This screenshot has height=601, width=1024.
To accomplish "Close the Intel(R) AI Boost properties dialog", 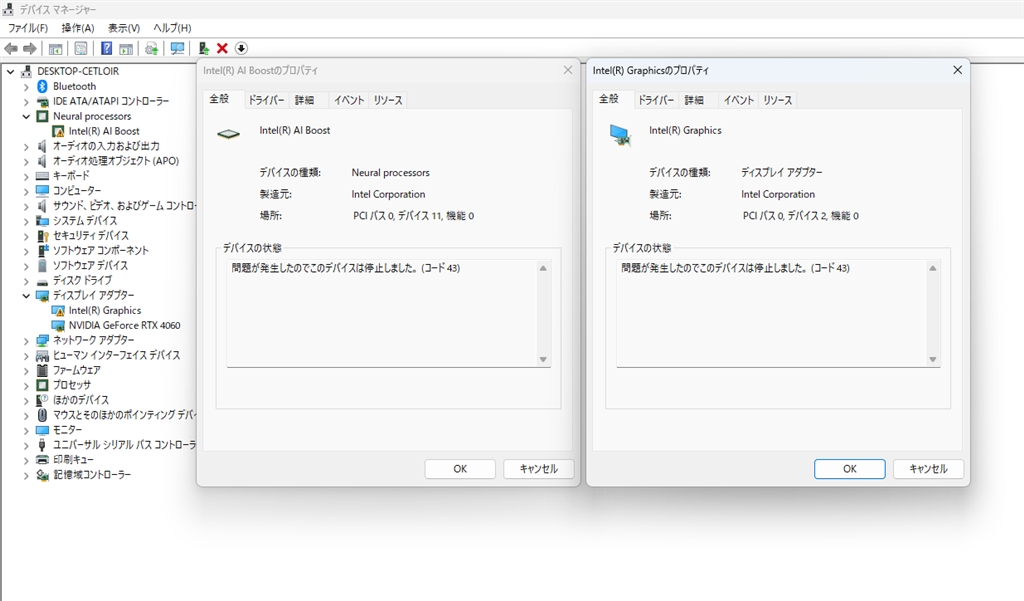I will pyautogui.click(x=568, y=70).
